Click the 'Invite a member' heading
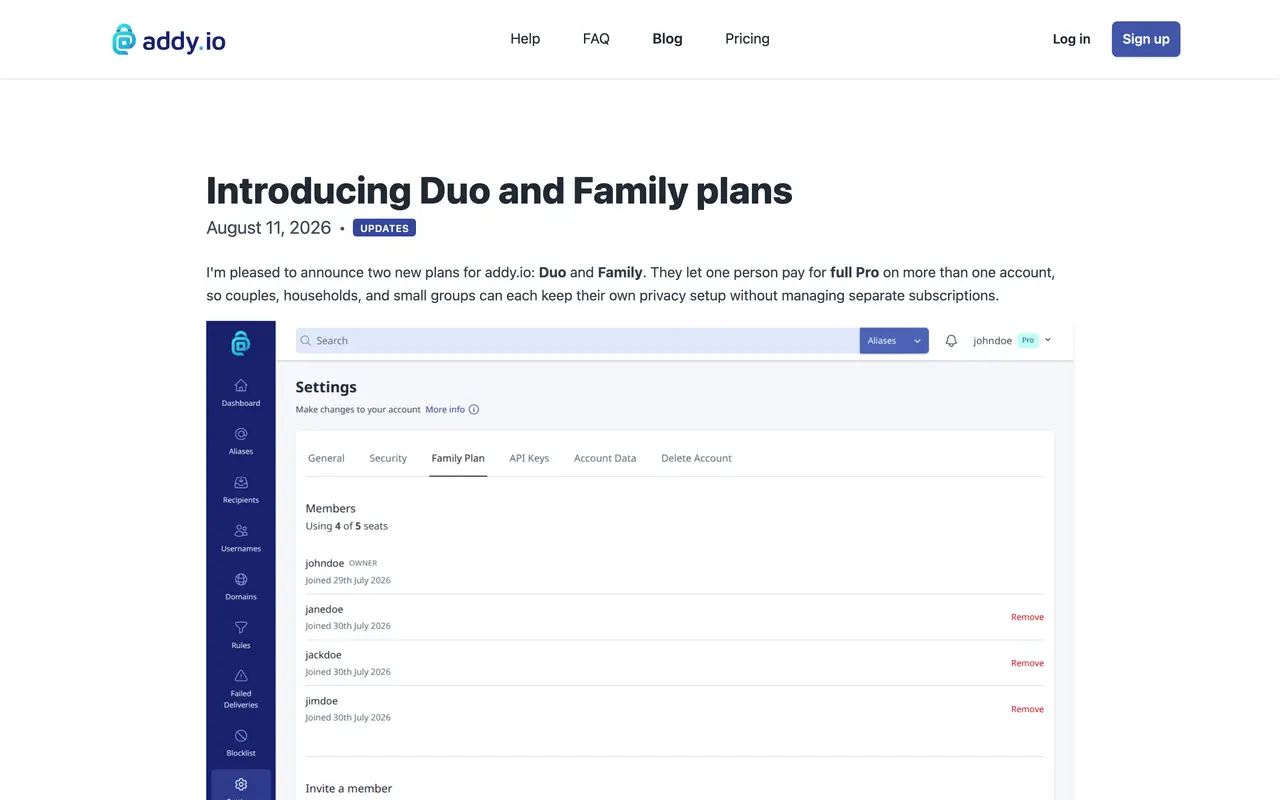The image size is (1280, 800). click(x=349, y=789)
